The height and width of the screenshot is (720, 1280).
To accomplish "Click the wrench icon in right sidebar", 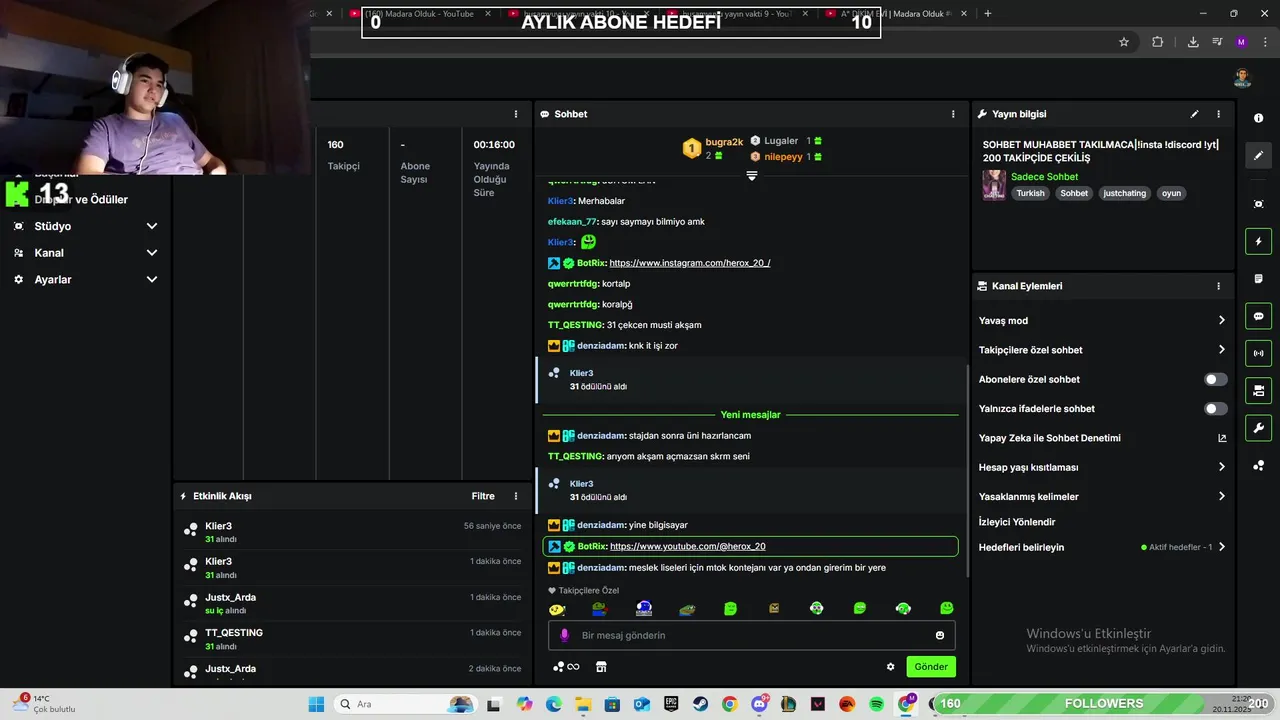I will 1258,428.
